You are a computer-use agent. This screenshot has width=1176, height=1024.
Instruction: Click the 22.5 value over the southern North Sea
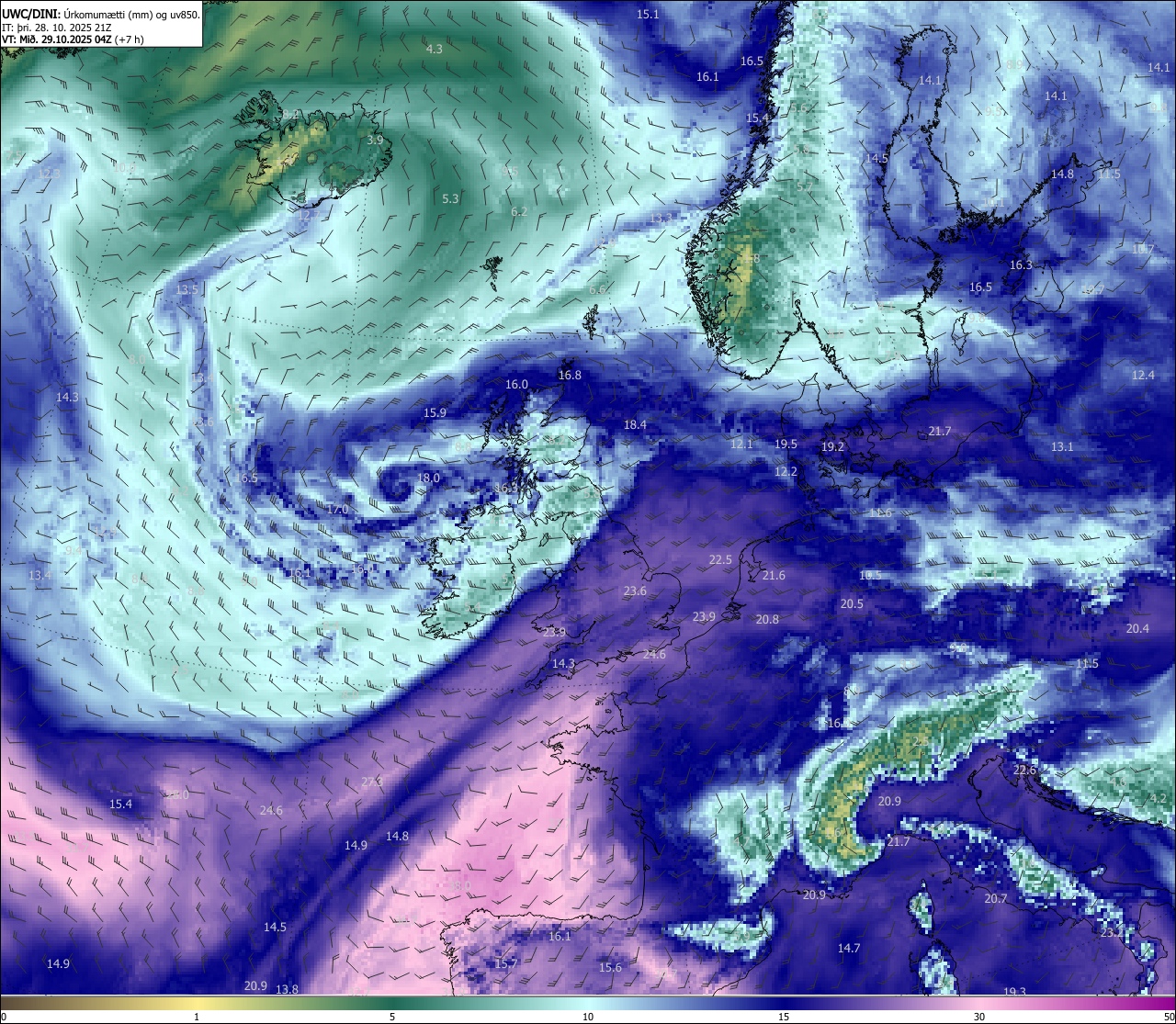(720, 560)
